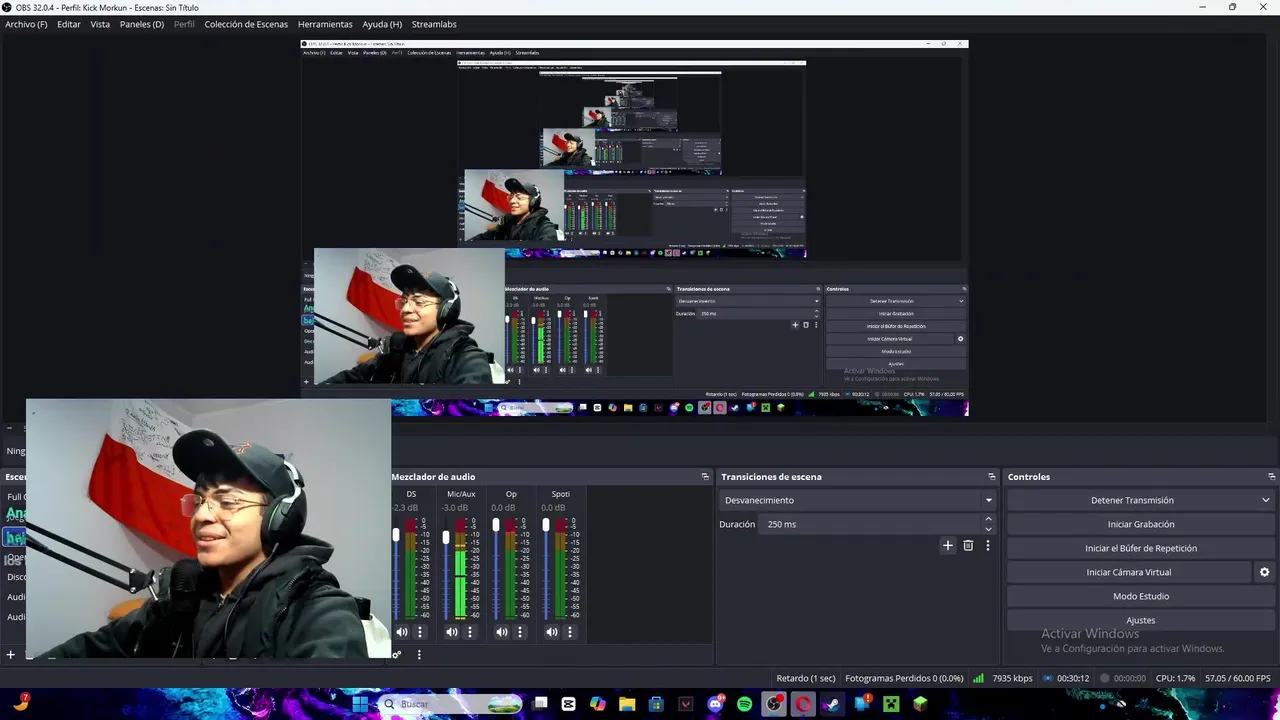Add a new scene transition with plus
1280x720 pixels.
point(948,546)
